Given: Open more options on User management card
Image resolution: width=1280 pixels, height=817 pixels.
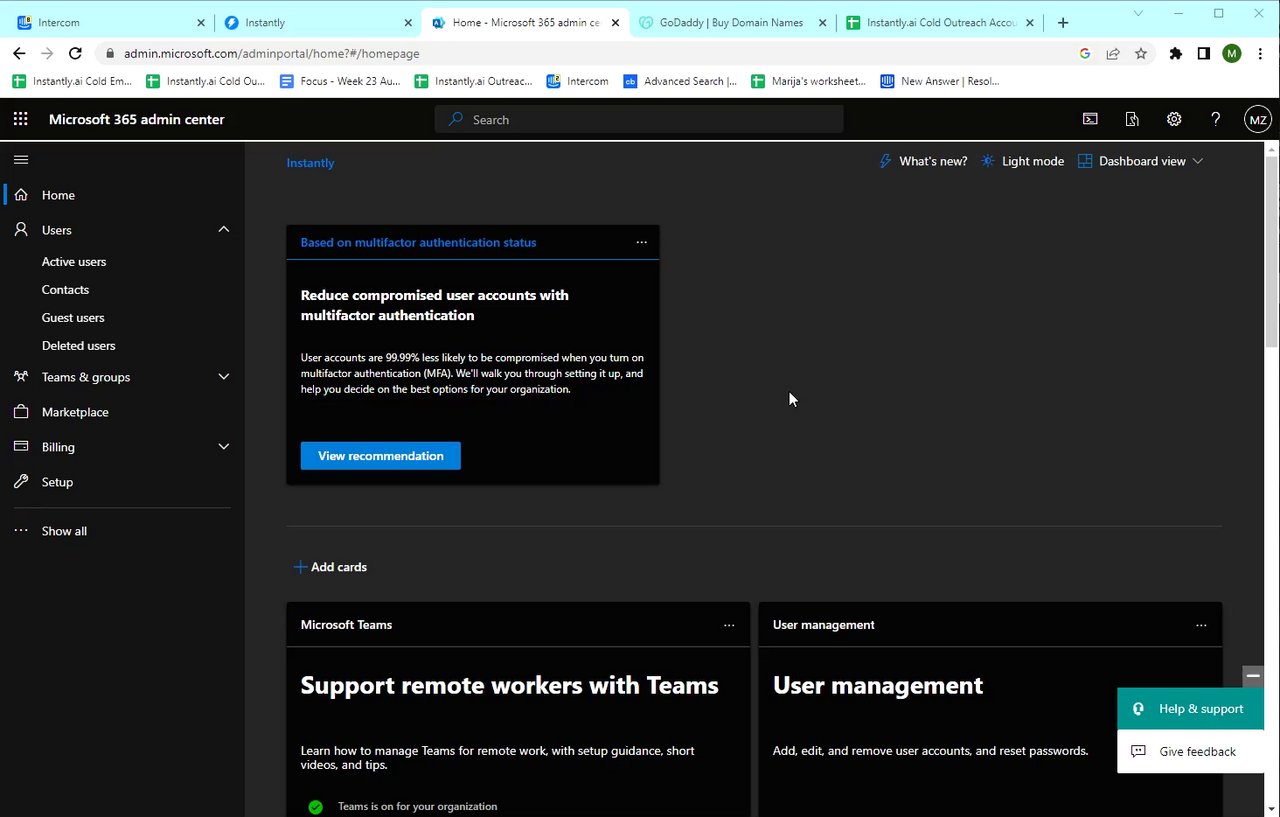Looking at the screenshot, I should [x=1201, y=625].
